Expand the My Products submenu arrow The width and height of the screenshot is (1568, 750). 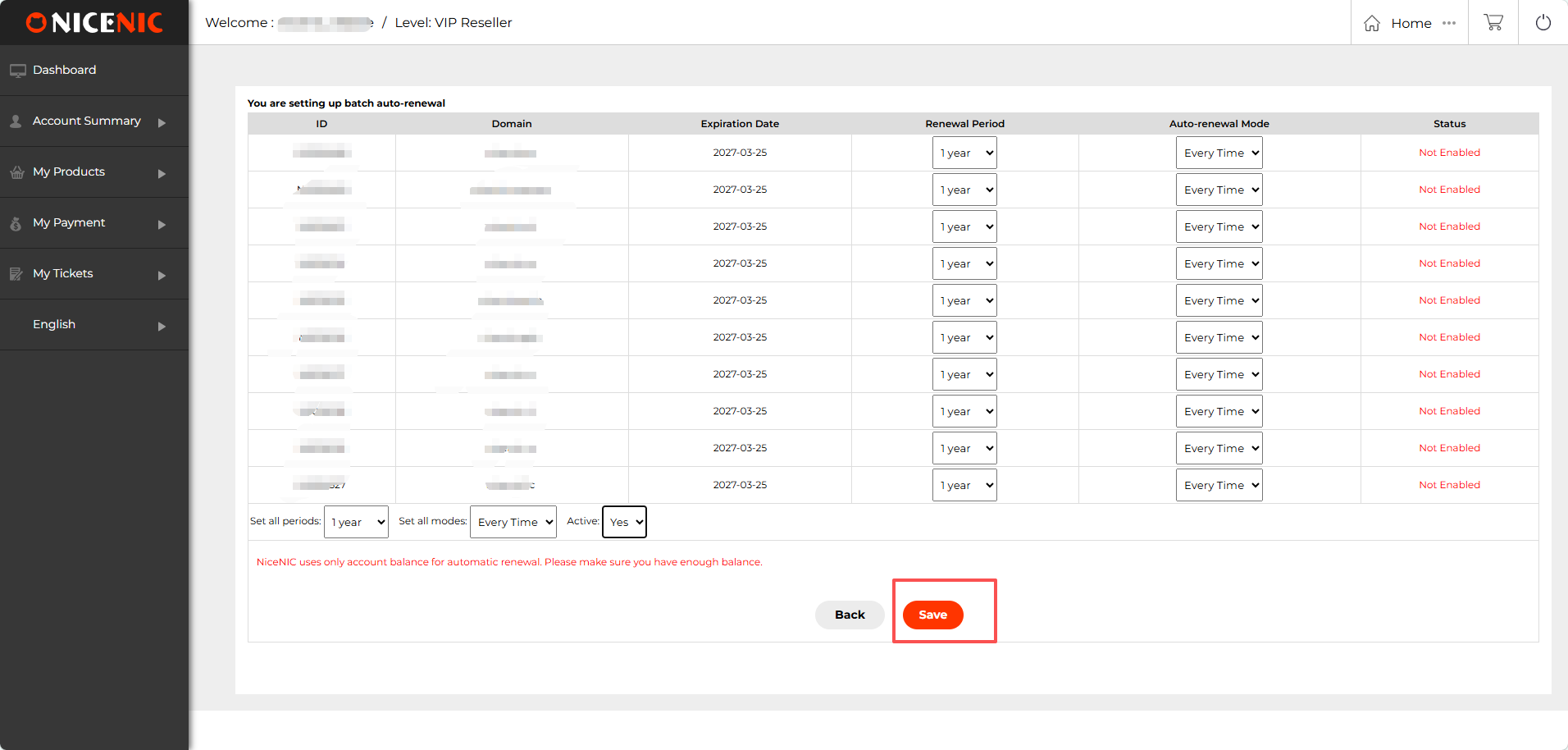tap(162, 174)
